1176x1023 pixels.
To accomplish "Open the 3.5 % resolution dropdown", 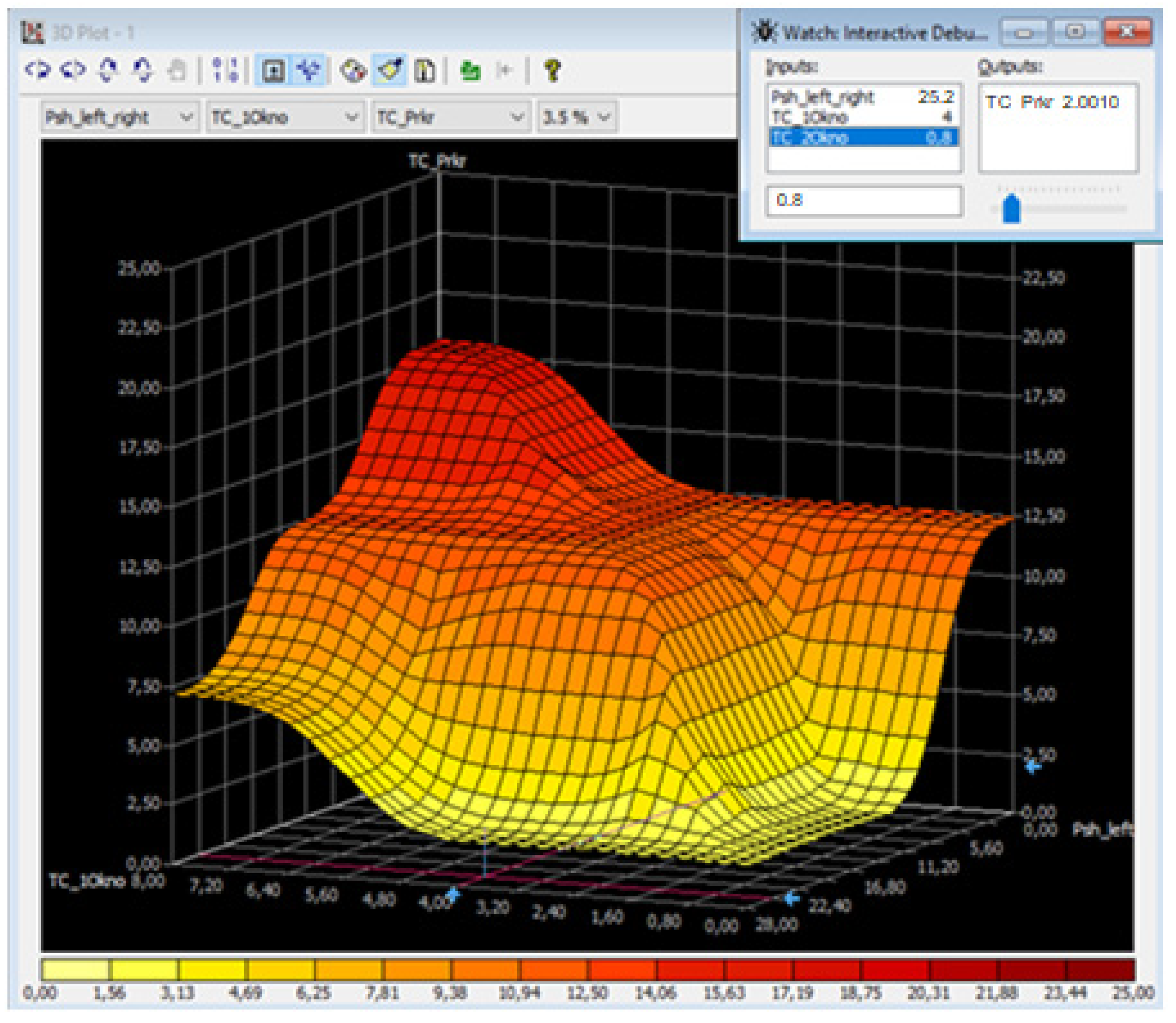I will (x=576, y=118).
